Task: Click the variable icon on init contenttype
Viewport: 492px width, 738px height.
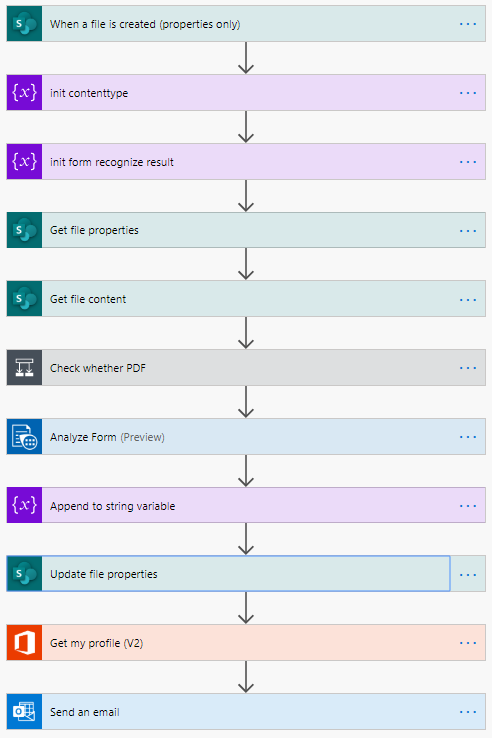Action: (x=24, y=93)
